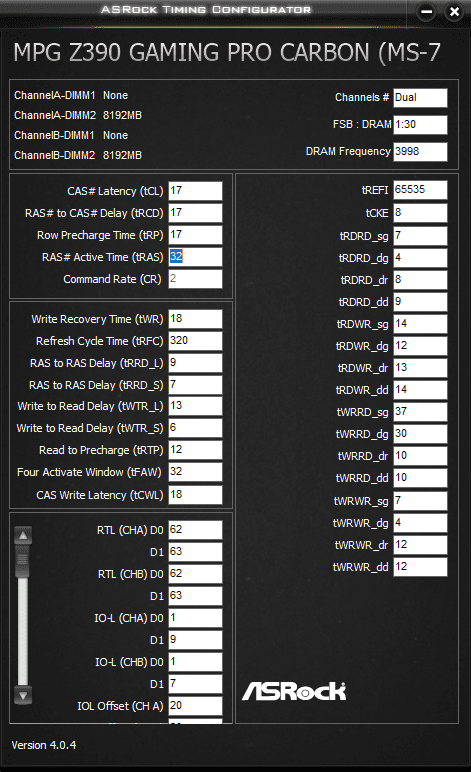The width and height of the screenshot is (471, 772).
Task: Click the tCKE value field
Action: pyautogui.click(x=420, y=213)
